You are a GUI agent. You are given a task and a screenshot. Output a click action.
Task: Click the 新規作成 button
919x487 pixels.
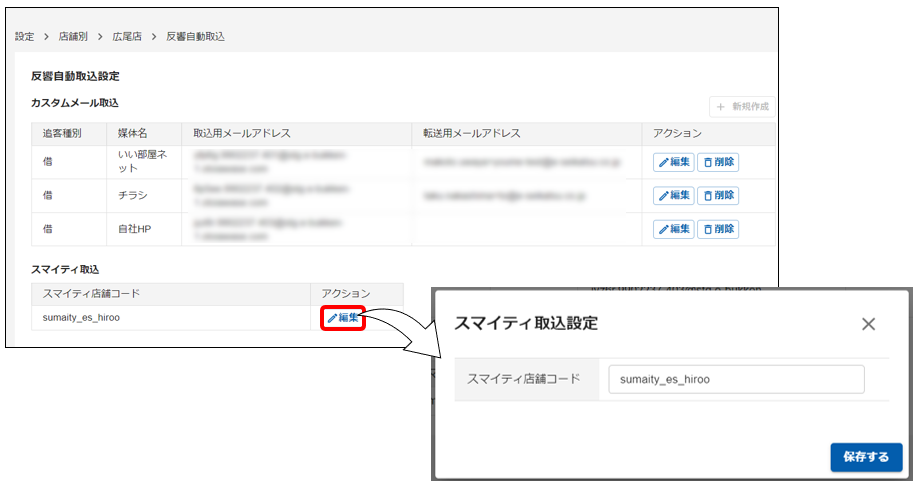click(x=742, y=107)
